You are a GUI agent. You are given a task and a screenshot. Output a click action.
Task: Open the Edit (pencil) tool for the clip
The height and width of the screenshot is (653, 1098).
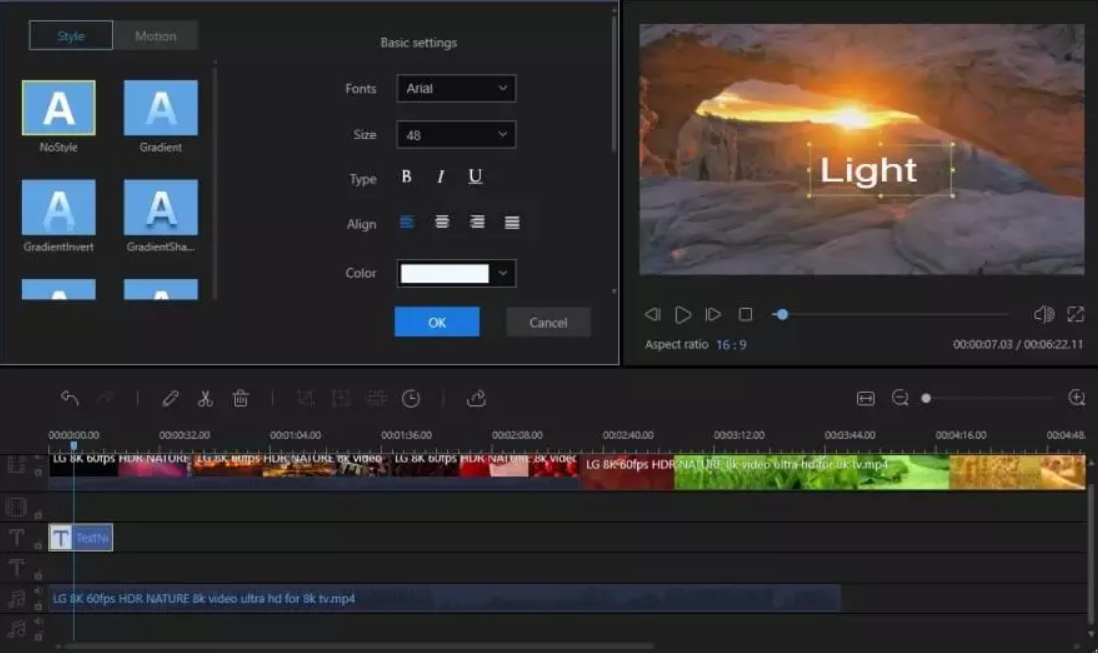170,398
